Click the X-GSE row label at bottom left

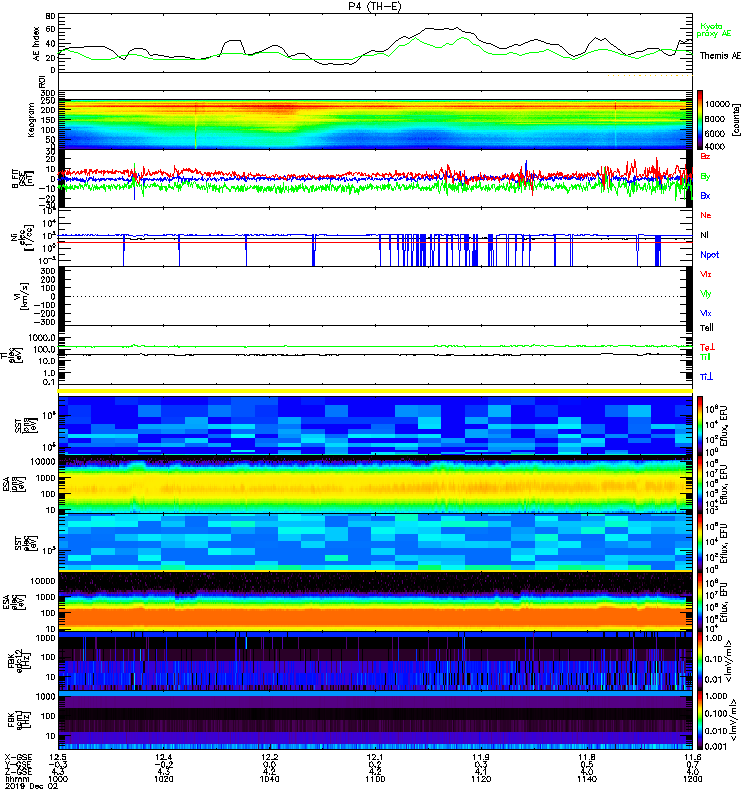point(17,757)
